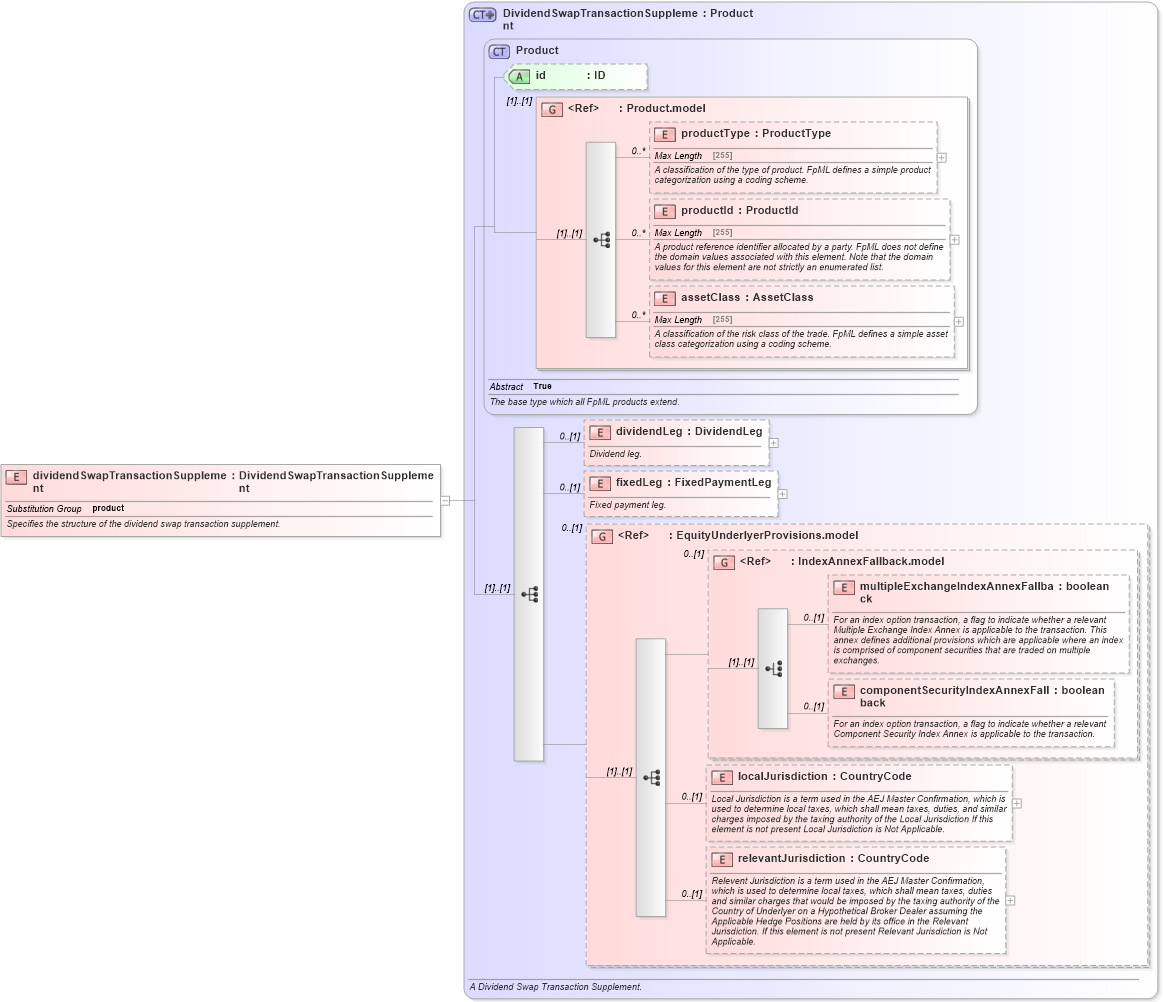This screenshot has height=1002, width=1163.
Task: Click the E icon of assetClass element
Action: click(665, 299)
